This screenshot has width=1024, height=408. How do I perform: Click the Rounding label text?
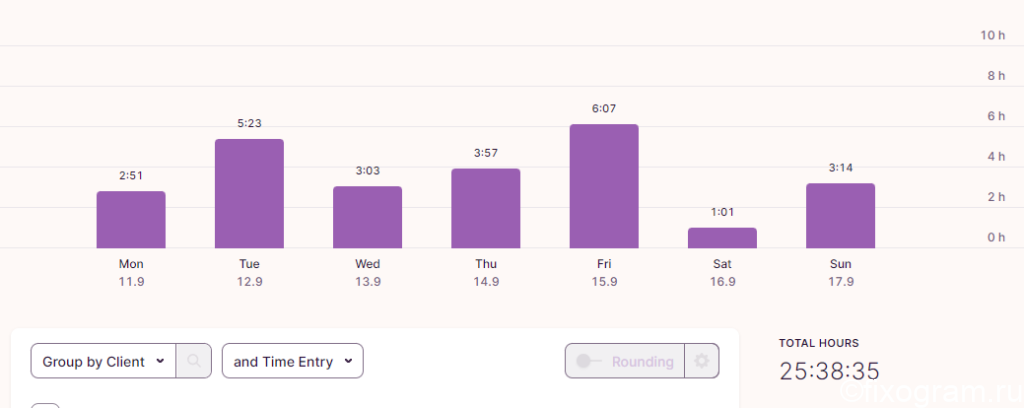coord(643,362)
